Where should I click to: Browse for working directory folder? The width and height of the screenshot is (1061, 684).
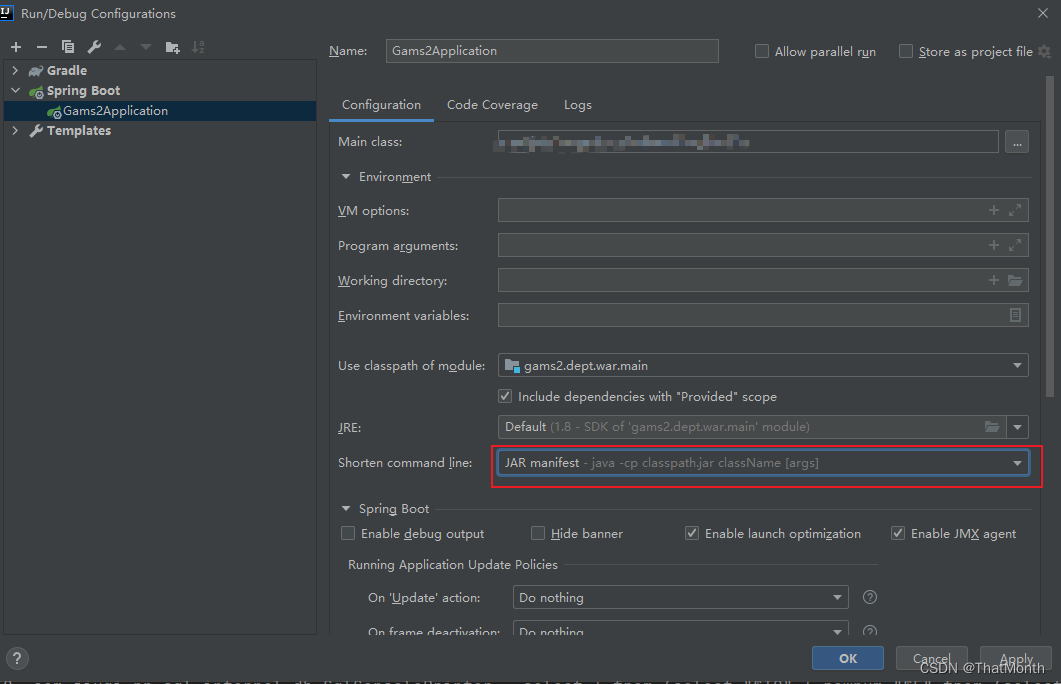[1015, 280]
